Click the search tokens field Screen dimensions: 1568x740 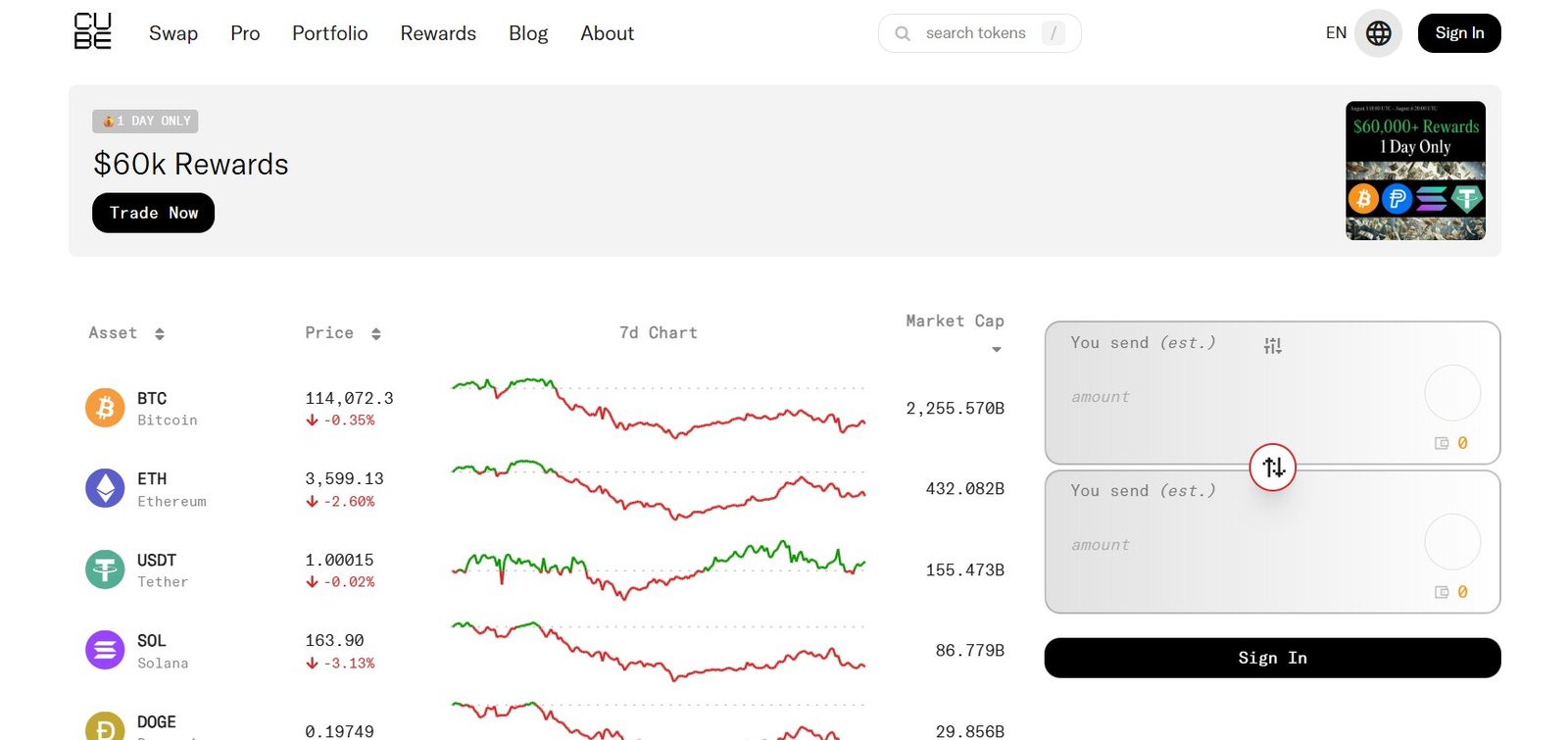tap(975, 33)
